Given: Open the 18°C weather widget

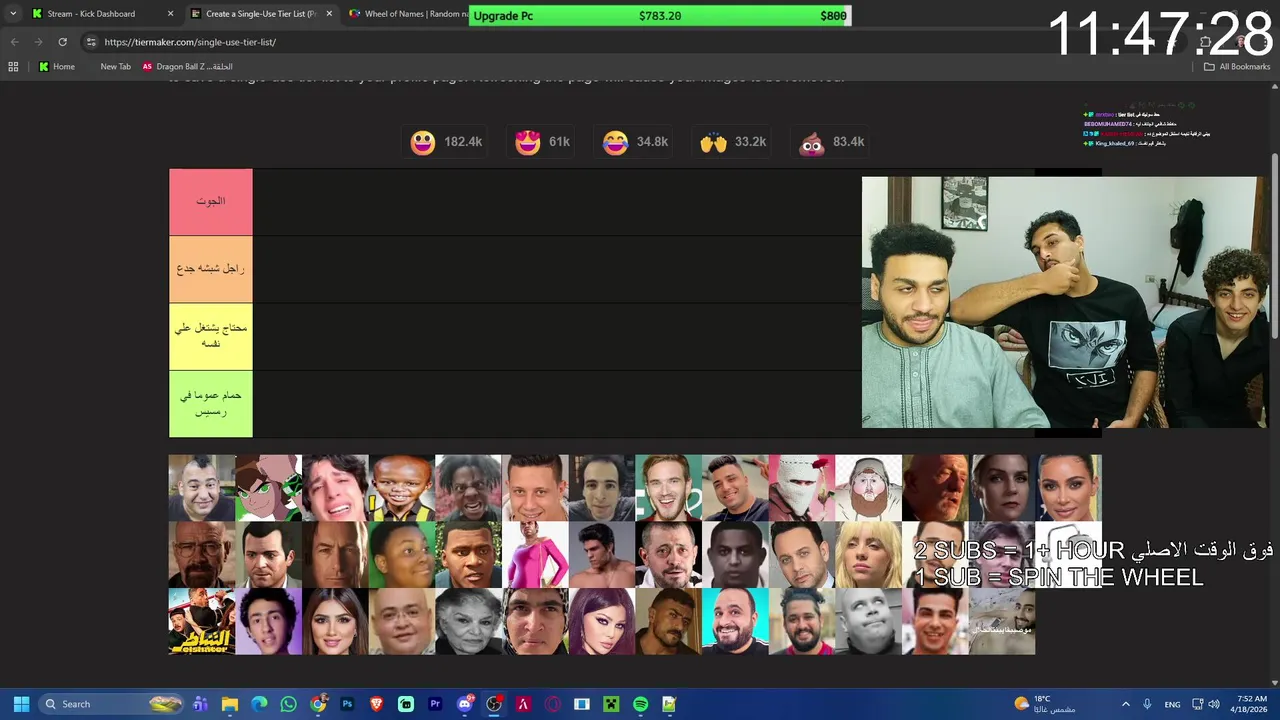Looking at the screenshot, I should pyautogui.click(x=1043, y=704).
